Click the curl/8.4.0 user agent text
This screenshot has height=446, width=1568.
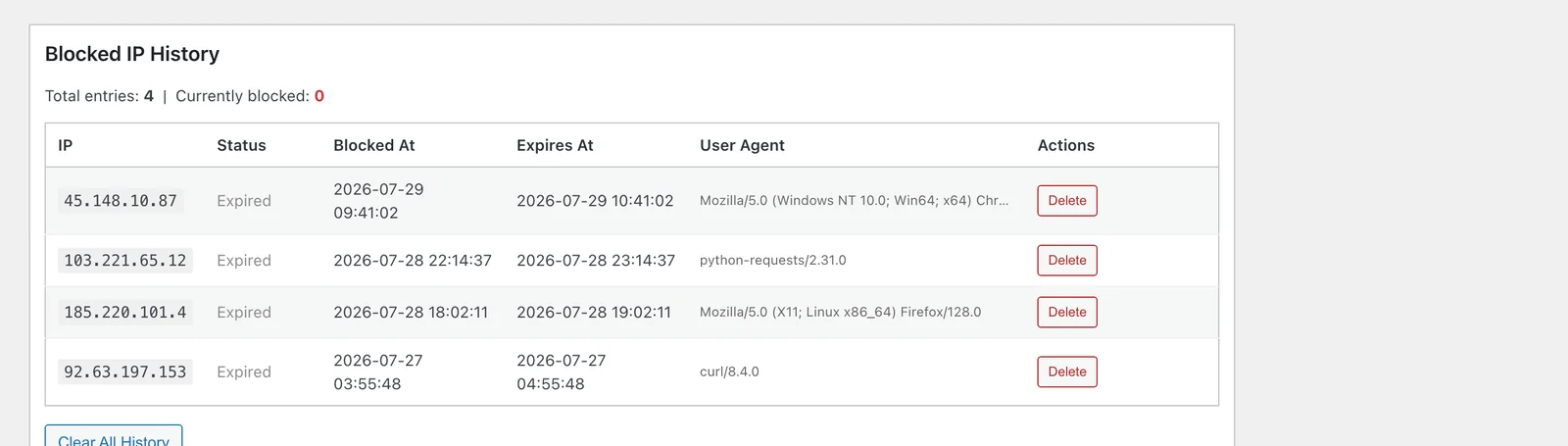click(729, 372)
